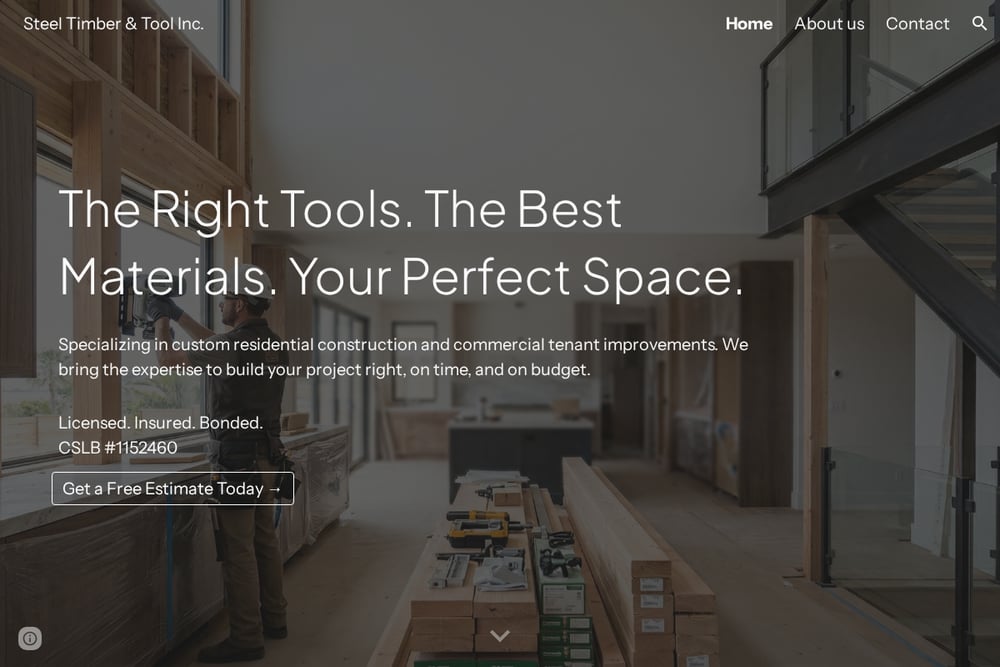Select the CSLB #1152460 license text
Screen dimensions: 1000x667
(118, 448)
